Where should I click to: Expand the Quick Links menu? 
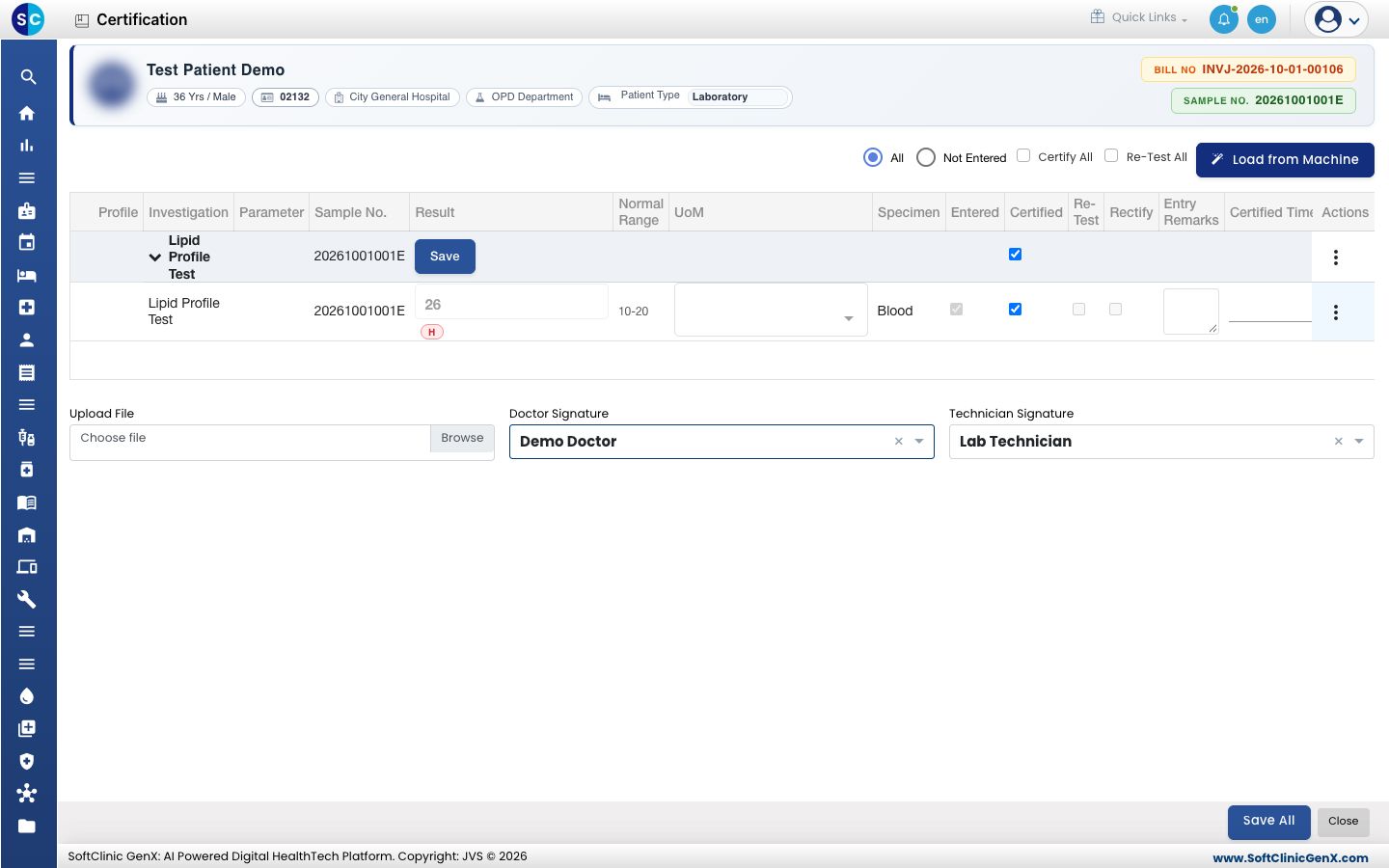tap(1139, 17)
